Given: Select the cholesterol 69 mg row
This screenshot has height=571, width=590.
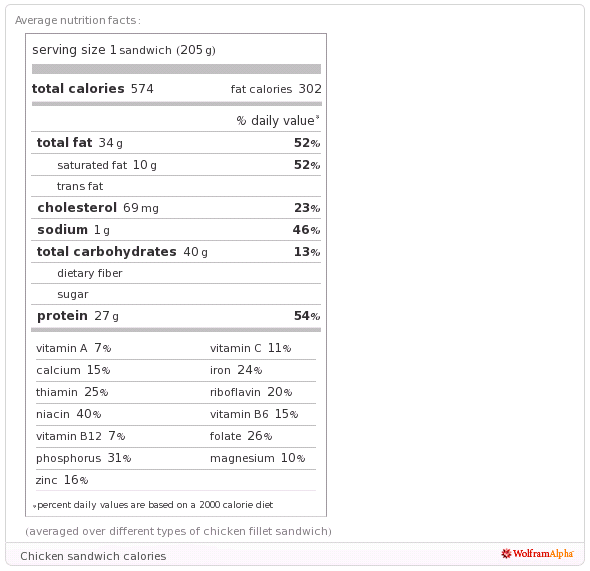Looking at the screenshot, I should (x=176, y=208).
